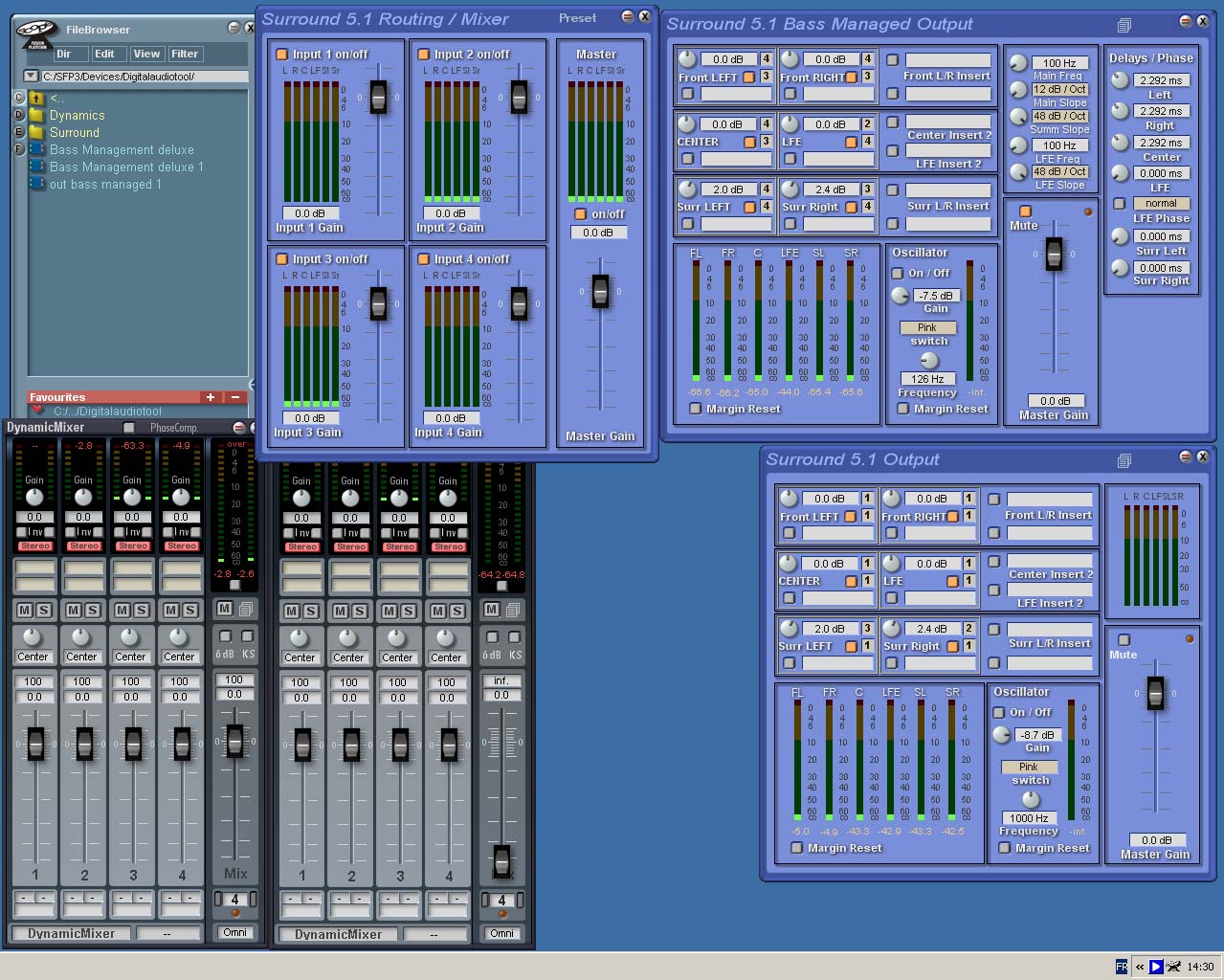This screenshot has width=1224, height=980.
Task: Toggle the Master on/off switch in Routing Mixer
Action: 580,214
